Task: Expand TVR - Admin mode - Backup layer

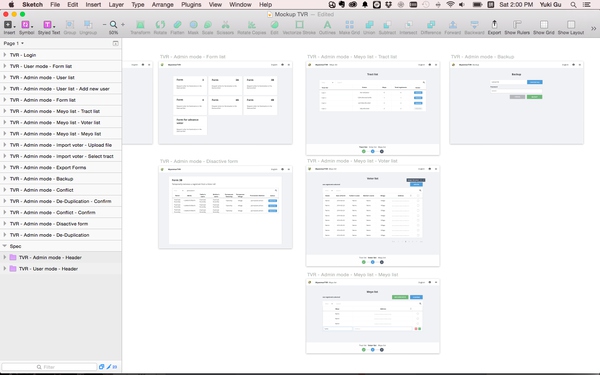Action: pyautogui.click(x=5, y=179)
